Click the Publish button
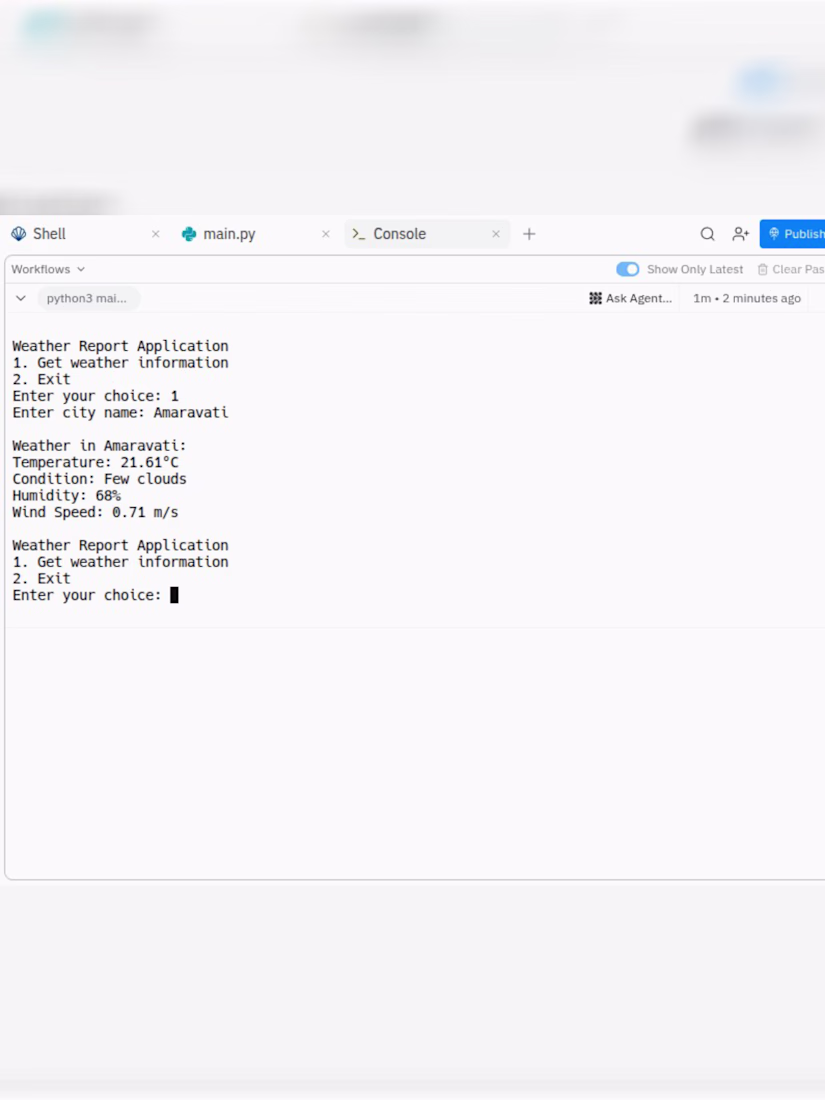This screenshot has width=825, height=1100. [793, 234]
